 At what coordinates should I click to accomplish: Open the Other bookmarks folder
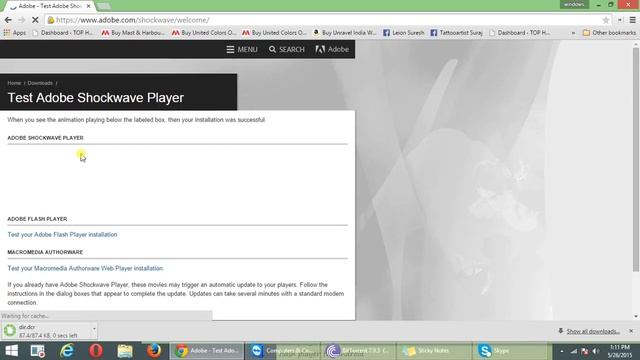609,33
